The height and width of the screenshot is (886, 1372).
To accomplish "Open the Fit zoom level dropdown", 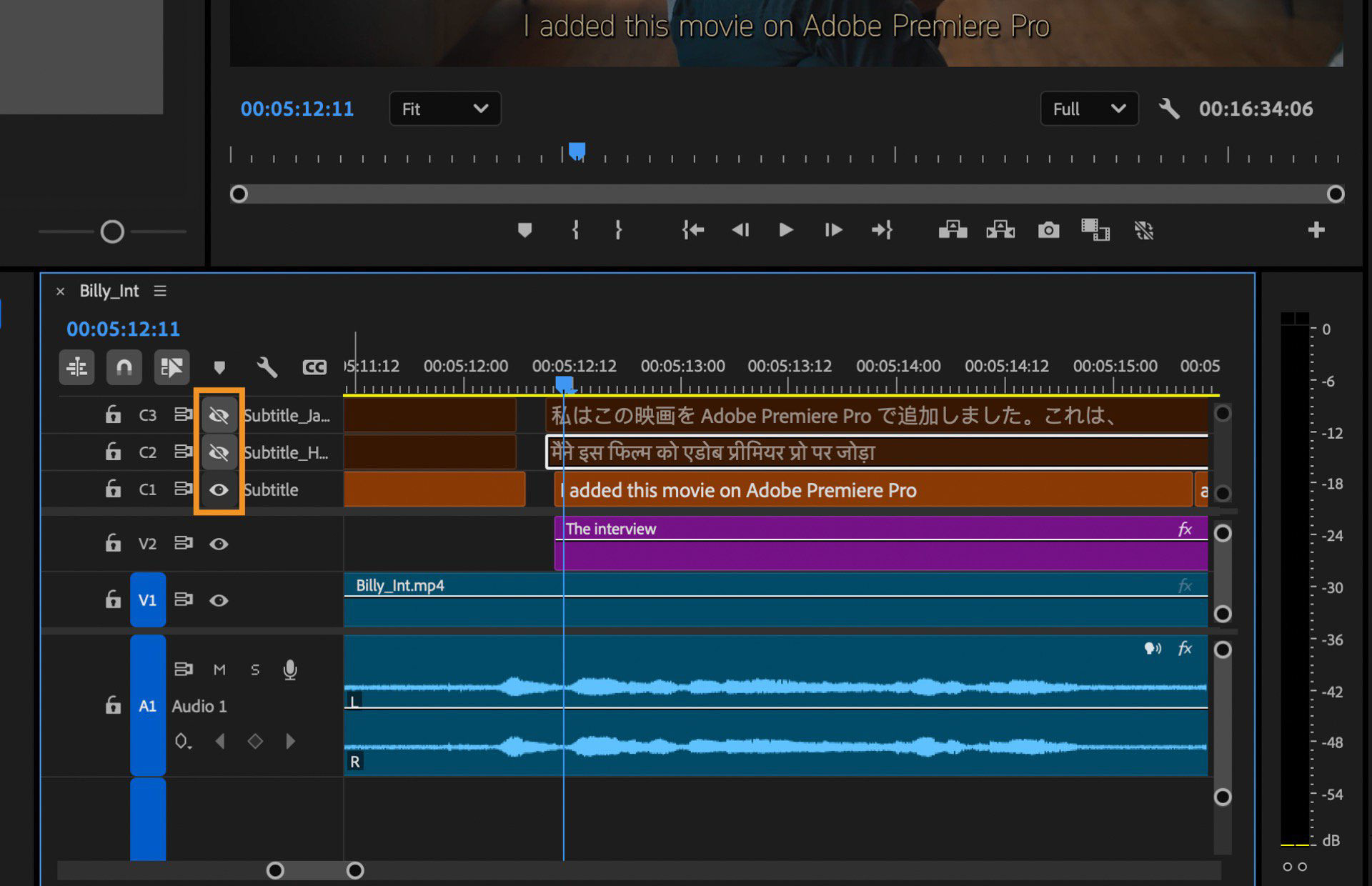I will pos(444,109).
